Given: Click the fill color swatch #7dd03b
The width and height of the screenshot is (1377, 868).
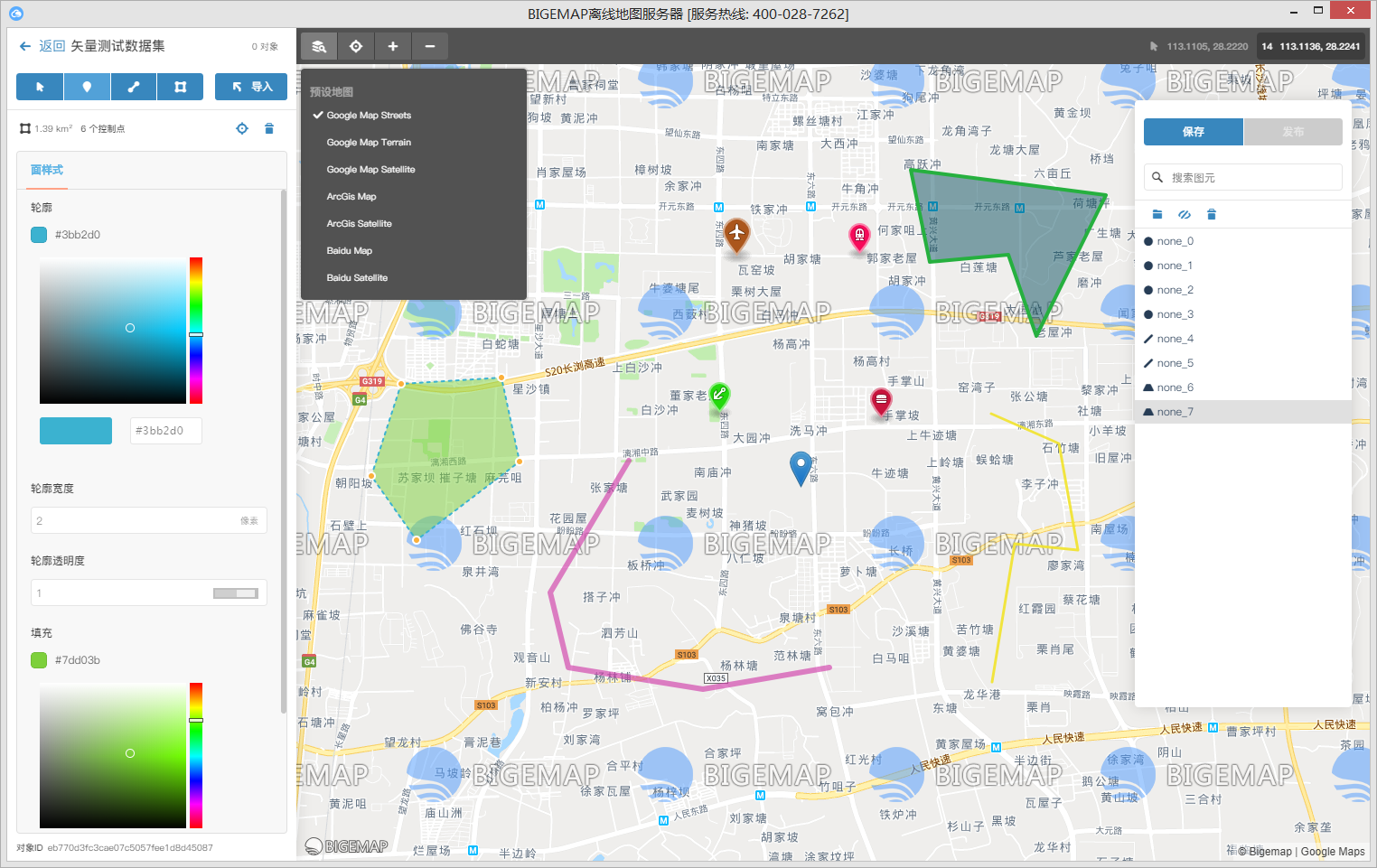Looking at the screenshot, I should (x=39, y=660).
